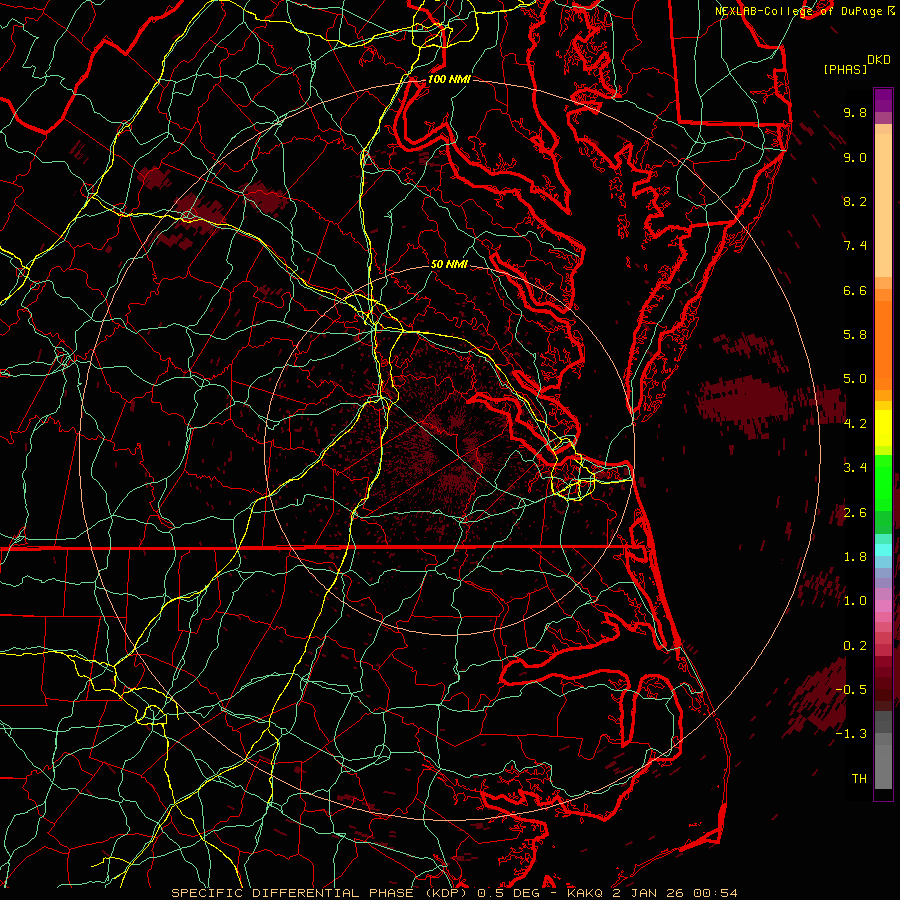Click the 0.2 scale value
900x900 pixels.
[855, 646]
